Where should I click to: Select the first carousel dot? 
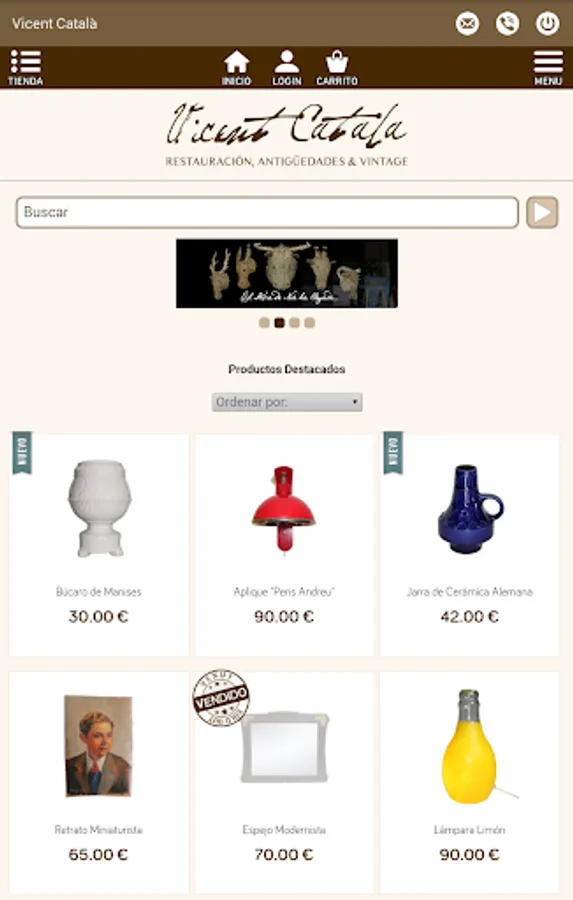pos(264,323)
